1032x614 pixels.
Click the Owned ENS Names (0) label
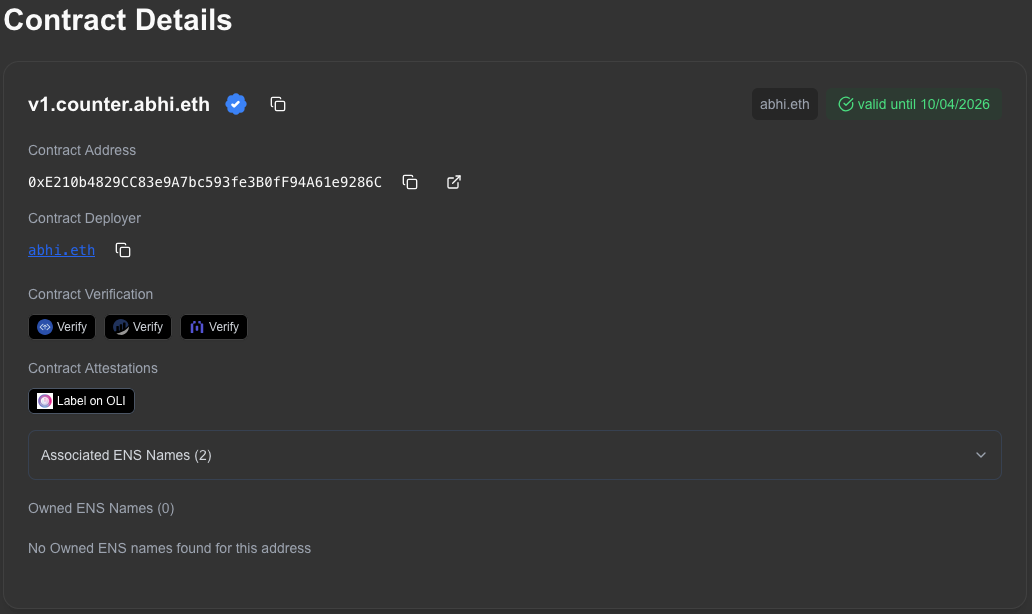[x=101, y=508]
